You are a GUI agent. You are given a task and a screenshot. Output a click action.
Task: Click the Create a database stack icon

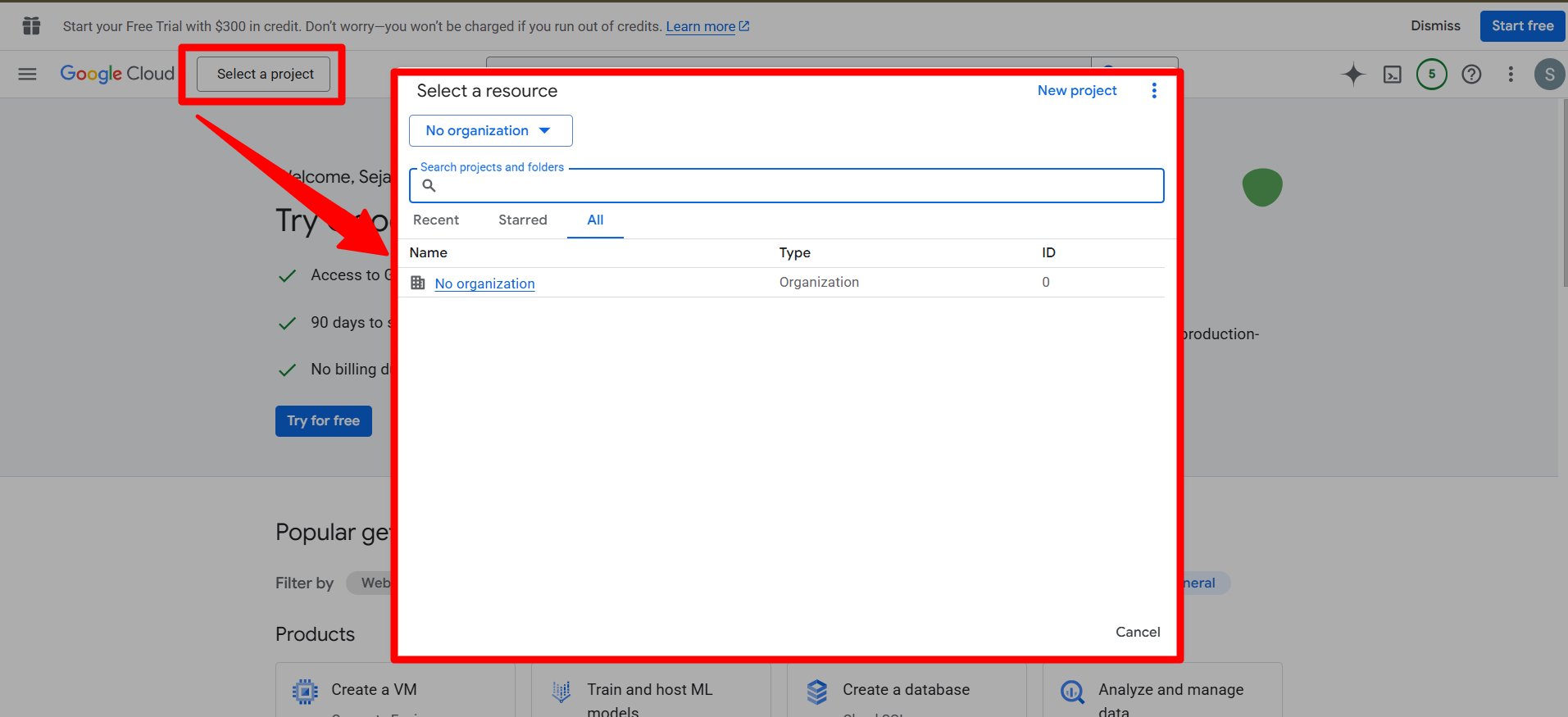tap(817, 692)
